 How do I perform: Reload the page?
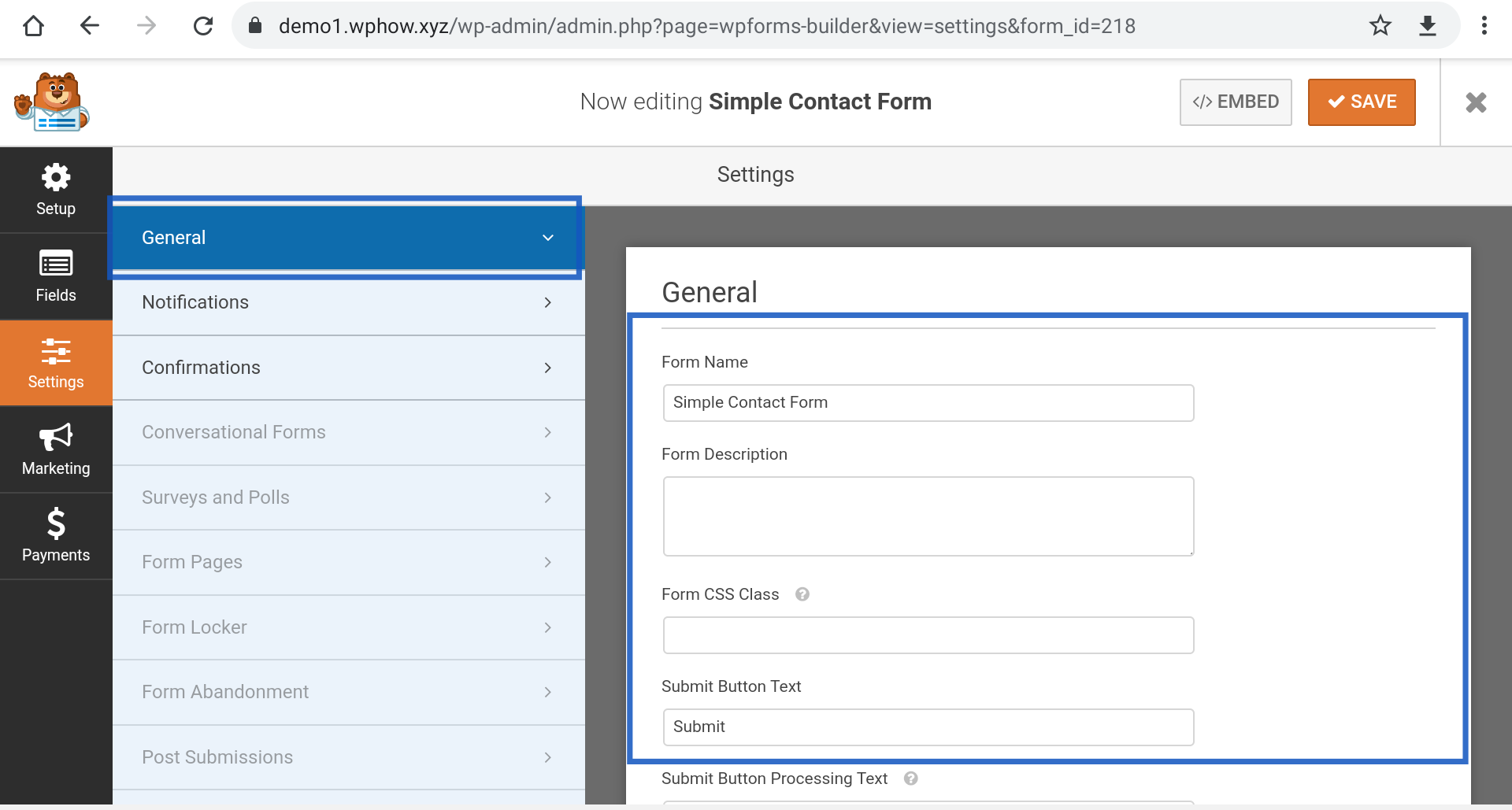click(x=203, y=26)
